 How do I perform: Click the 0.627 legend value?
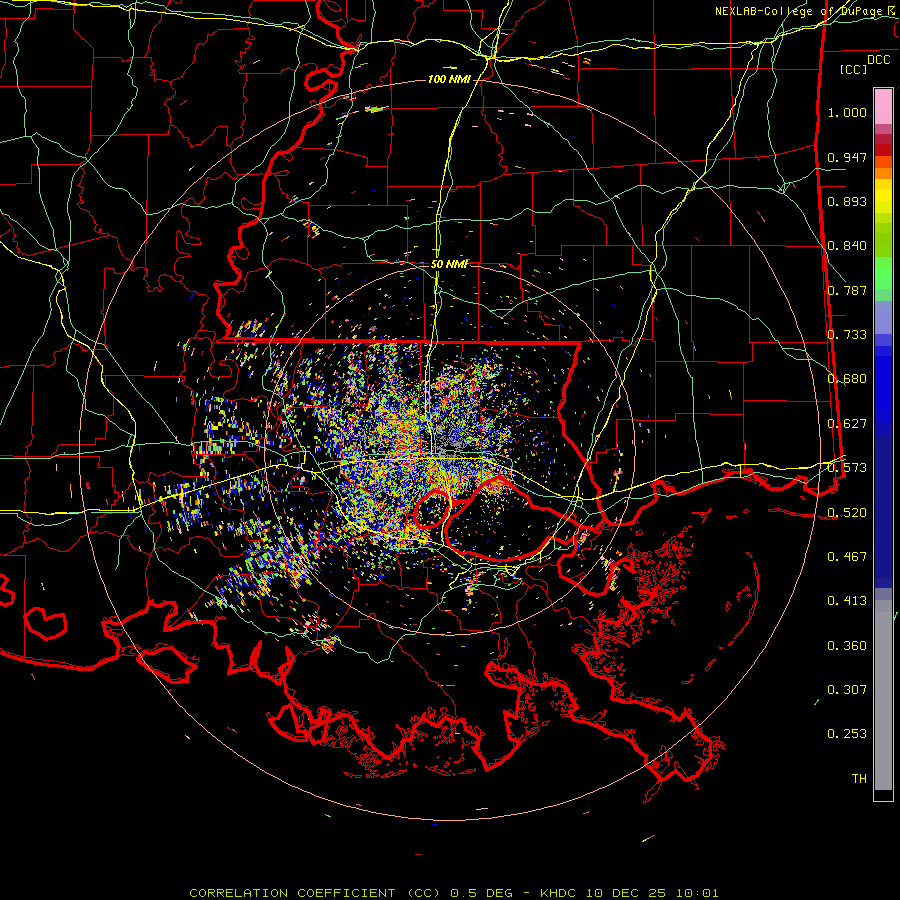point(847,424)
